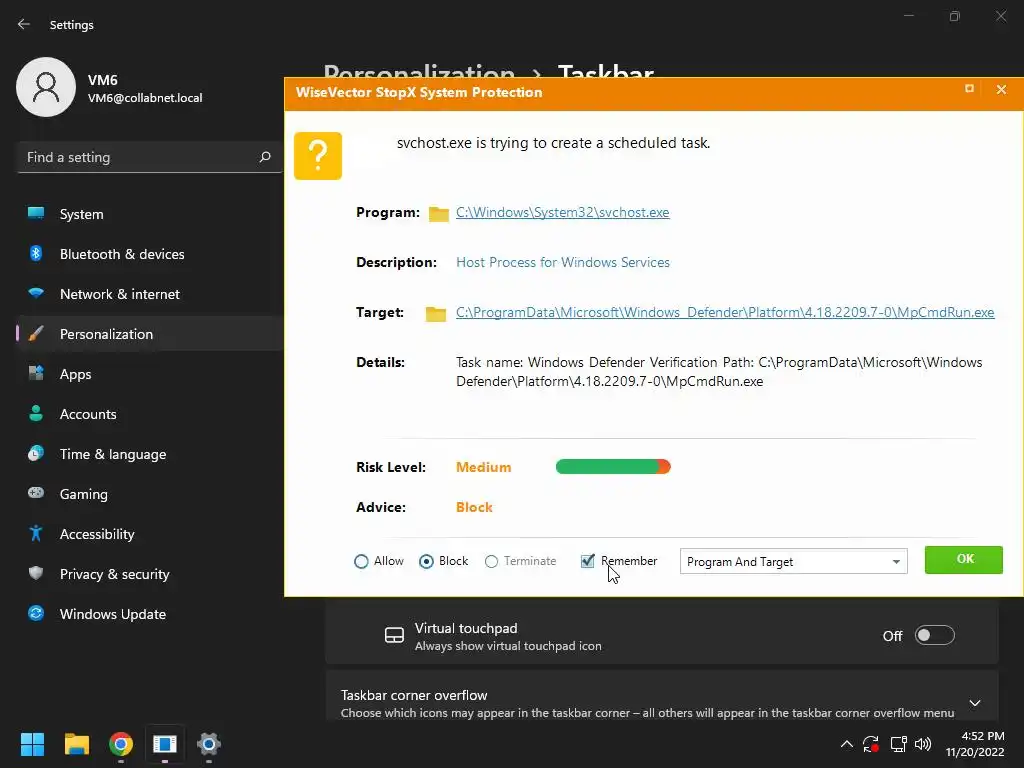Open Accessibility settings category
The width and height of the screenshot is (1024, 768).
(150, 534)
